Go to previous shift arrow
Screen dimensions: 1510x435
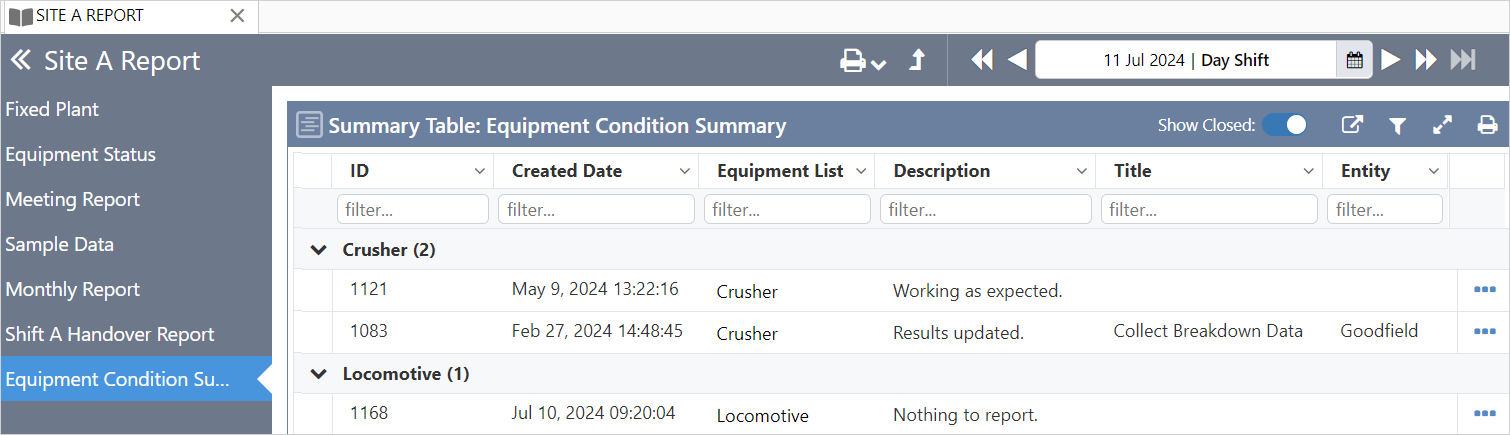click(1017, 60)
